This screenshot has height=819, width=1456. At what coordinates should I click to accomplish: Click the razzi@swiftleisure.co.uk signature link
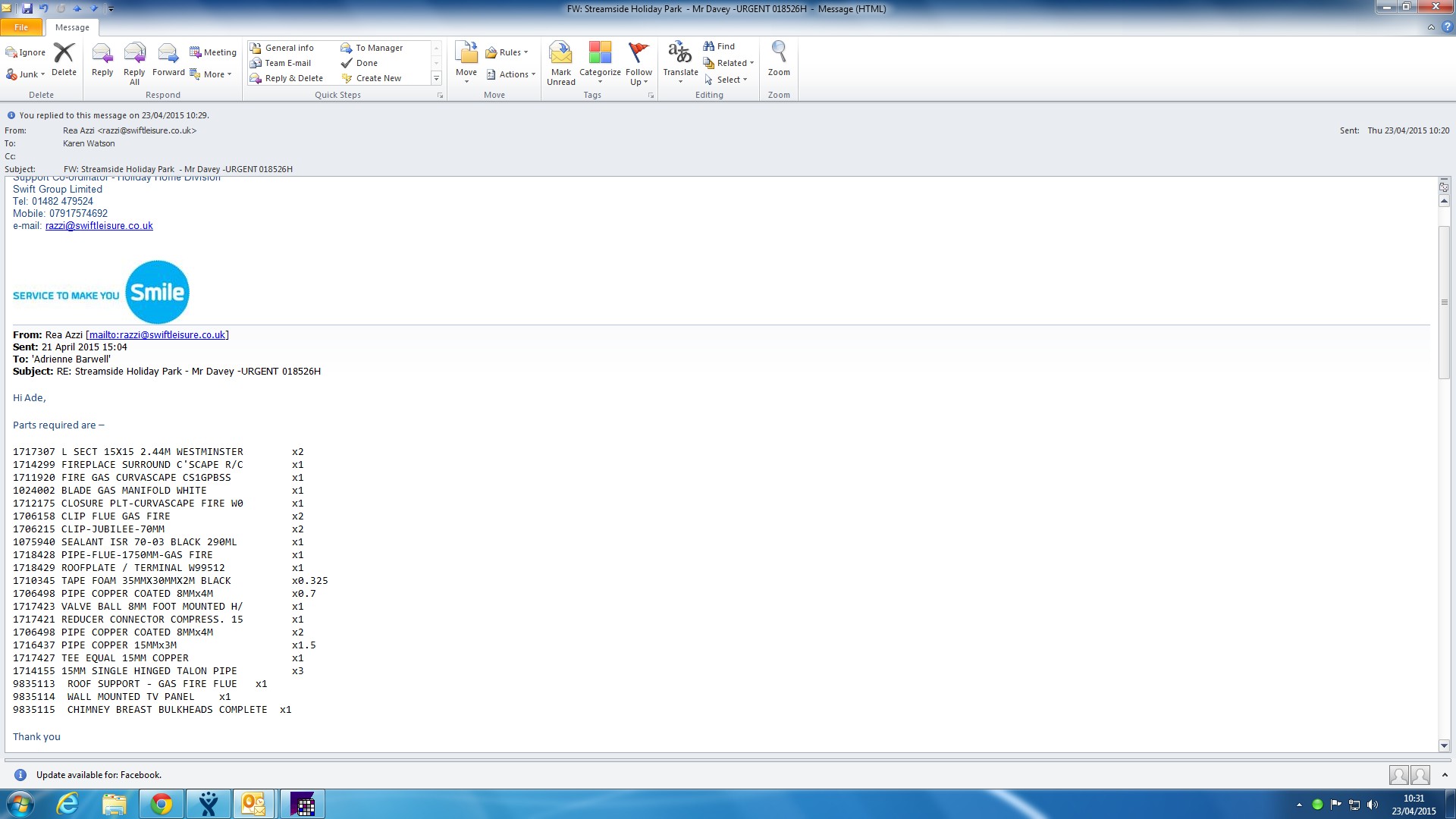(x=99, y=226)
